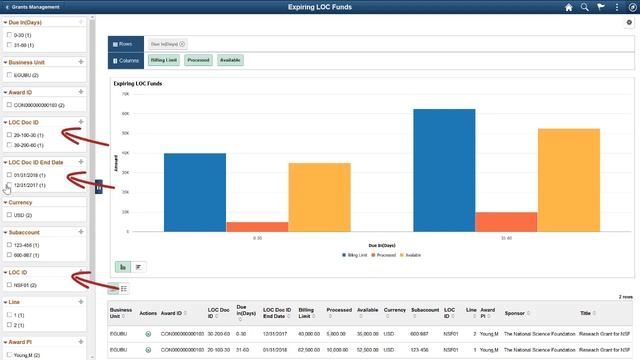Remove Due In(Days) from Rows

[182, 44]
